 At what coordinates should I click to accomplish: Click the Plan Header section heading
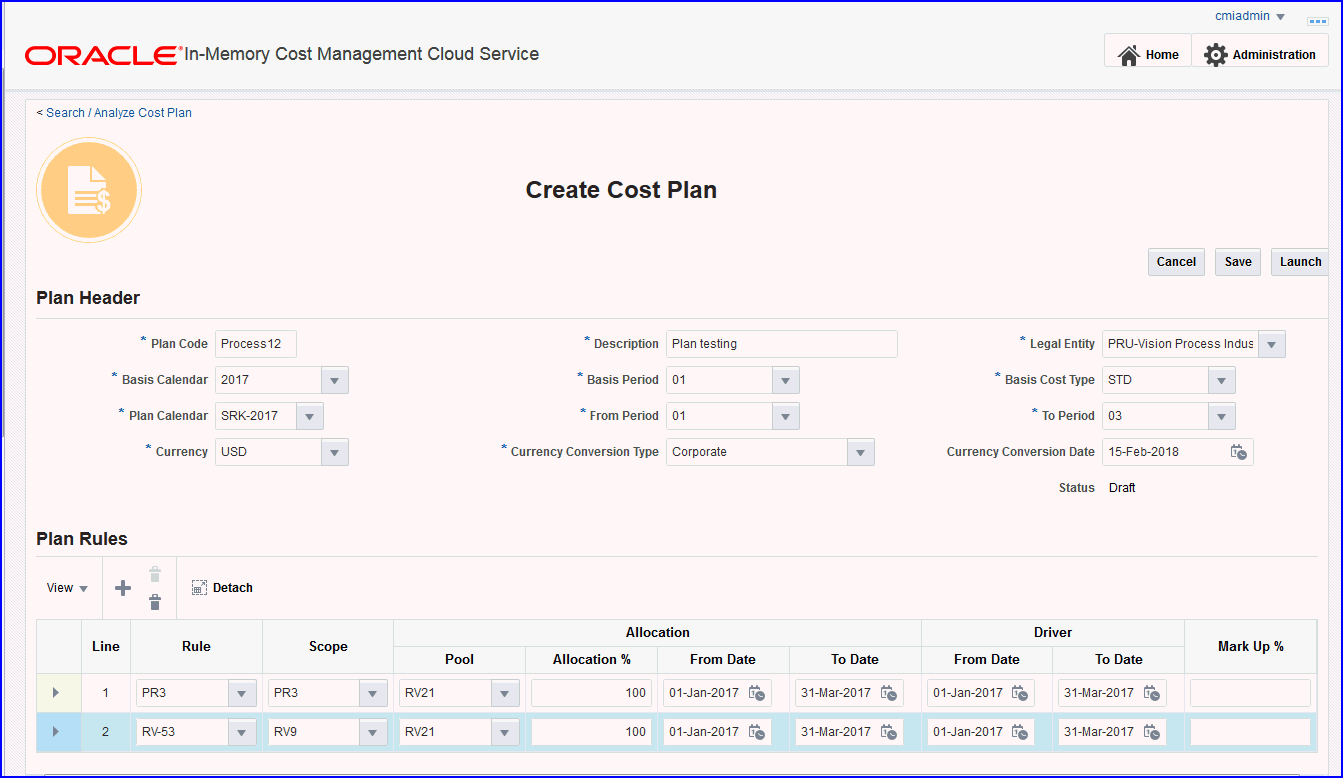(x=88, y=298)
